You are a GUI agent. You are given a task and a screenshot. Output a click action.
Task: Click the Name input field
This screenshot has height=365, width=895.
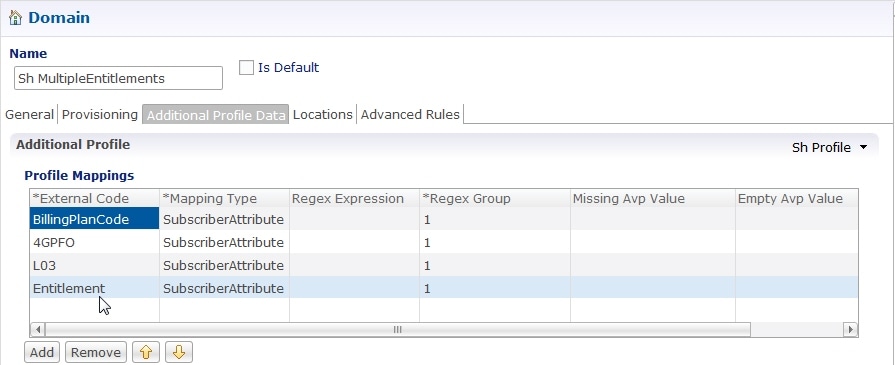[118, 78]
